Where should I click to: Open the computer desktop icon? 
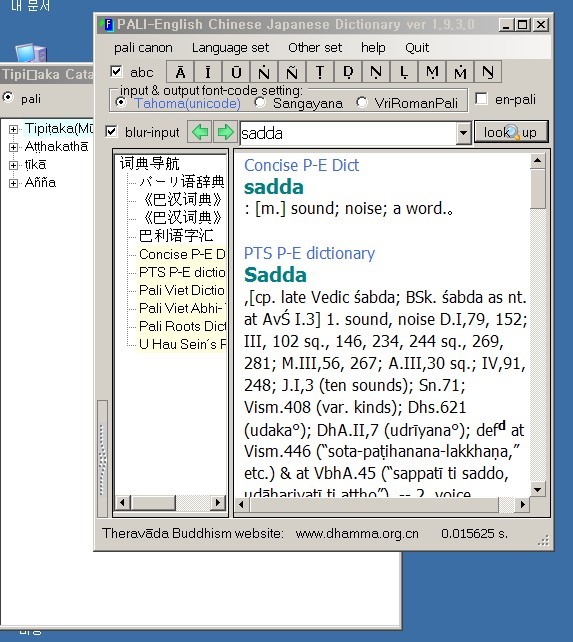[31, 53]
